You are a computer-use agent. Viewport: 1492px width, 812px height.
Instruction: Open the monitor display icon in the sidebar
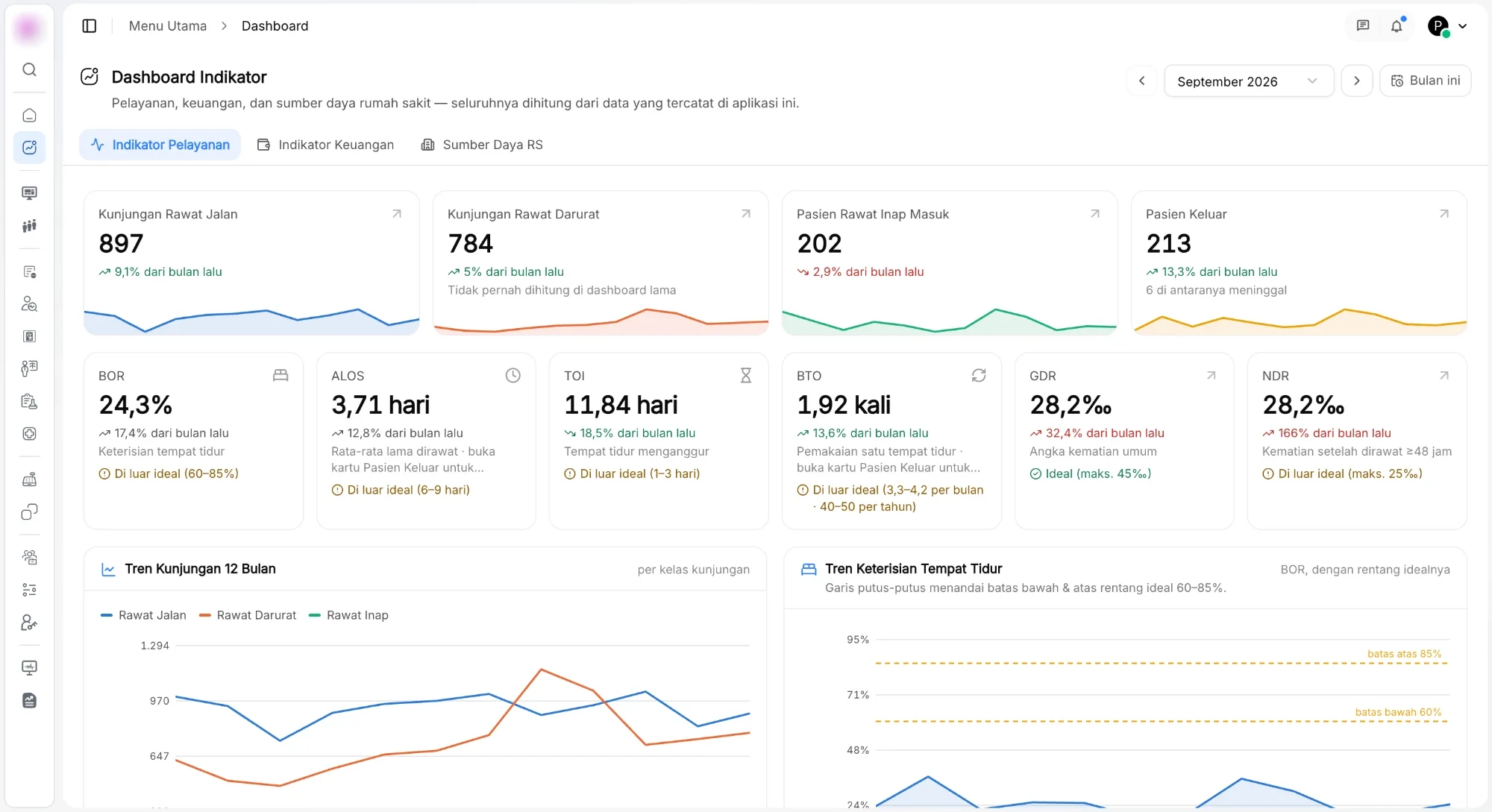(x=29, y=193)
